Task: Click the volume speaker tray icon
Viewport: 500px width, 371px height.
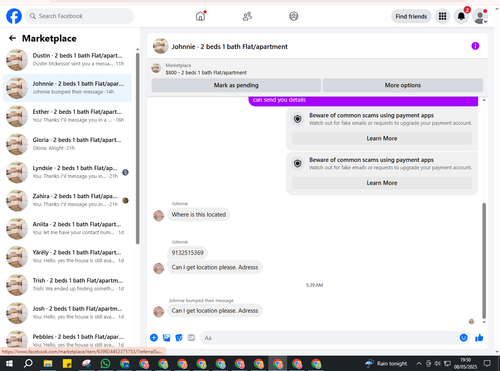Action: pyautogui.click(x=438, y=363)
